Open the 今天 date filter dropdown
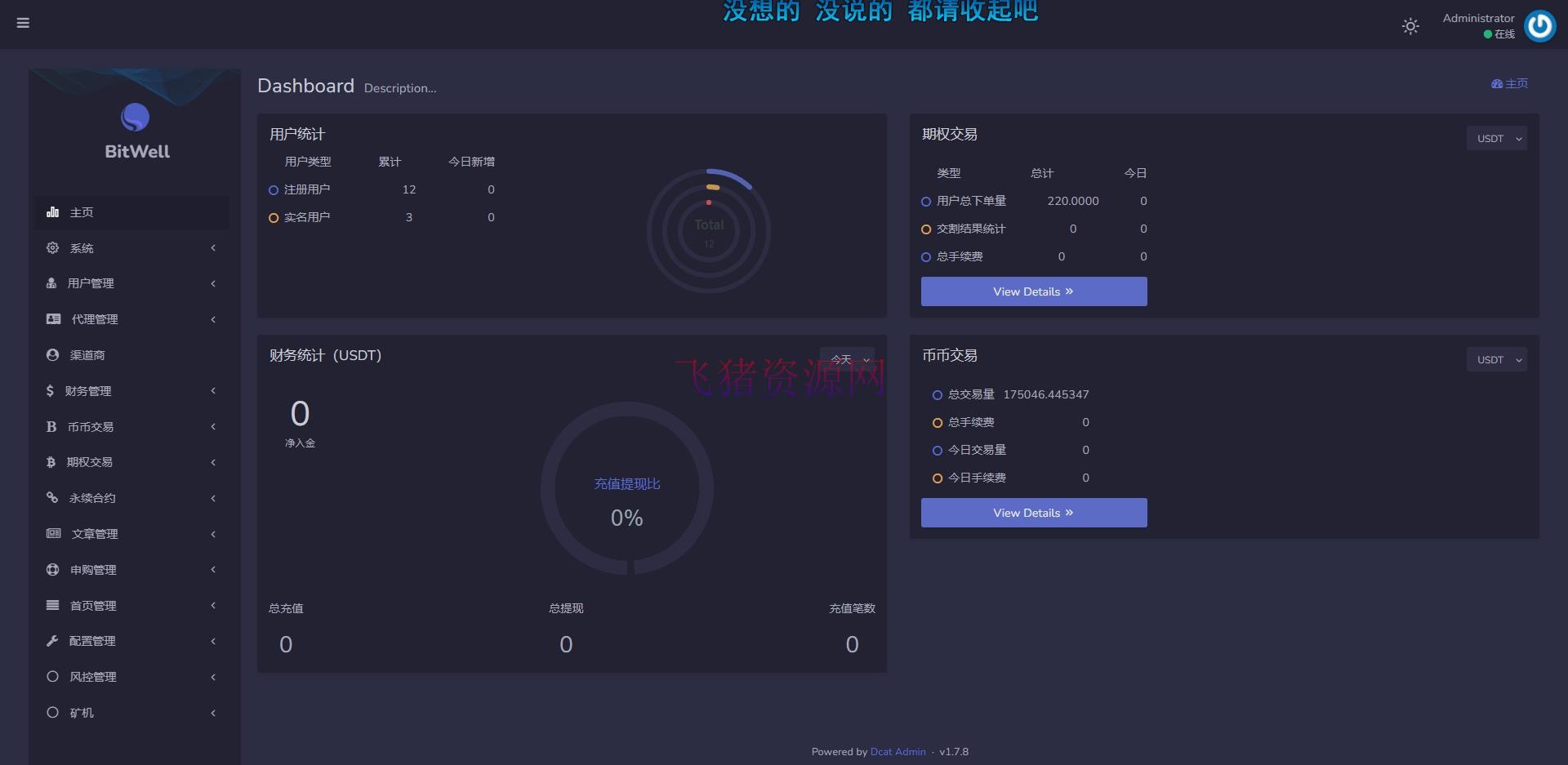 pos(846,358)
